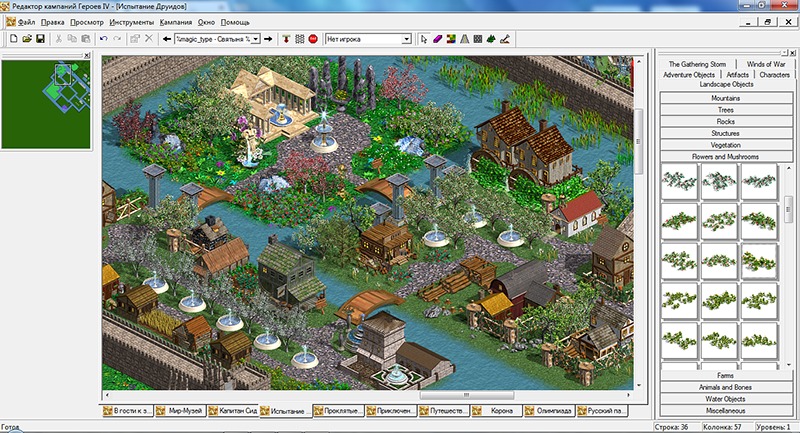The height and width of the screenshot is (433, 800).
Task: Undo the last action with the blue arrow
Action: (x=104, y=39)
